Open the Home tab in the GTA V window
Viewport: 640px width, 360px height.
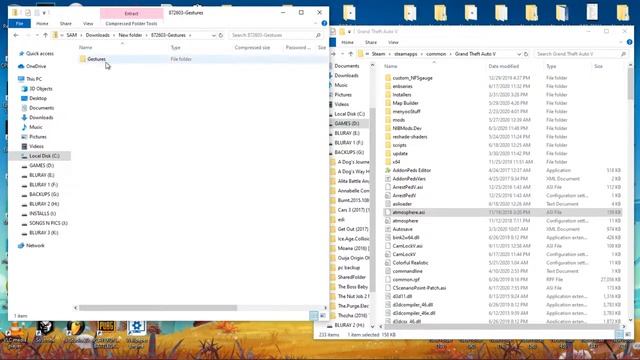click(x=347, y=42)
